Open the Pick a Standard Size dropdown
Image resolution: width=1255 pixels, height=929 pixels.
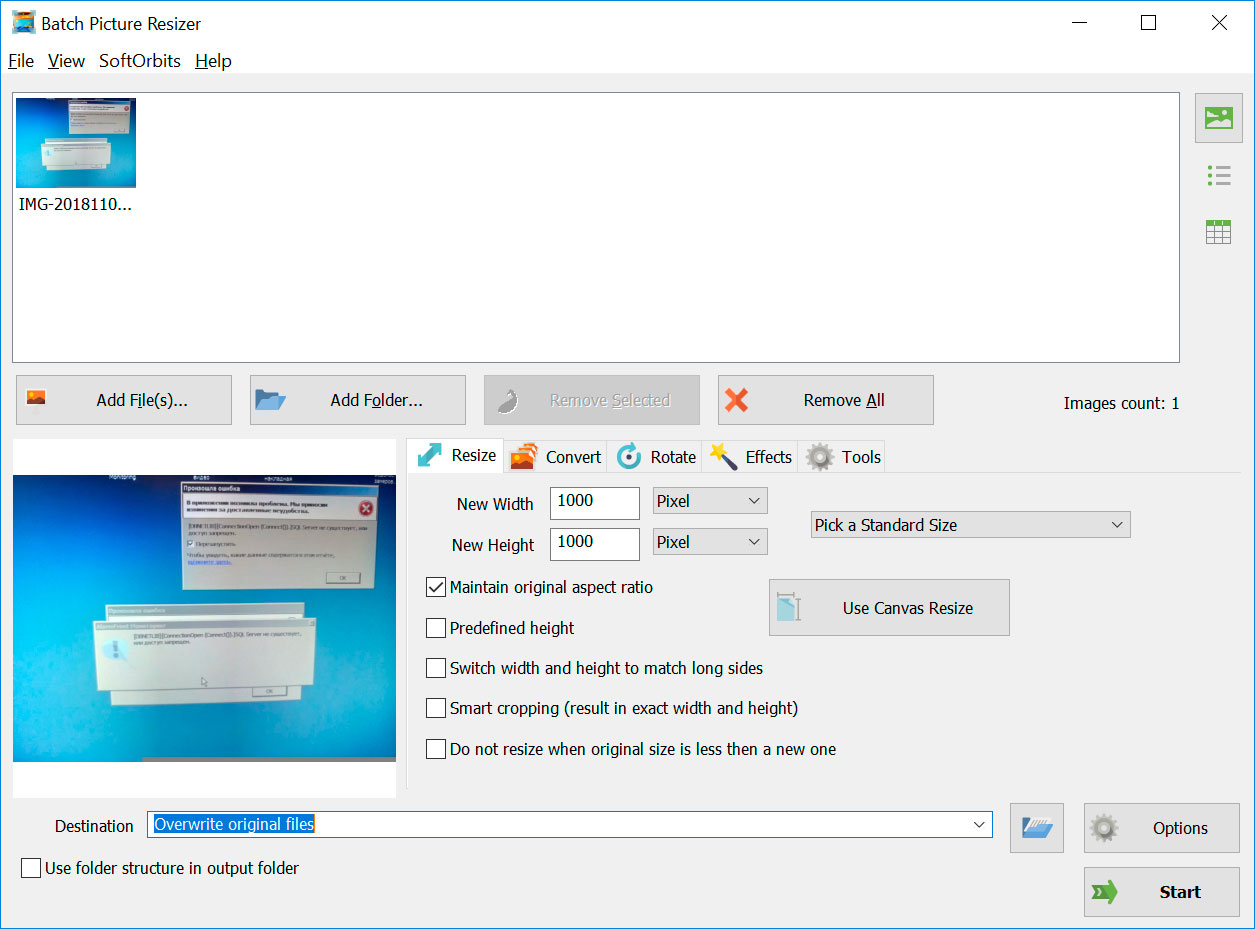point(969,524)
